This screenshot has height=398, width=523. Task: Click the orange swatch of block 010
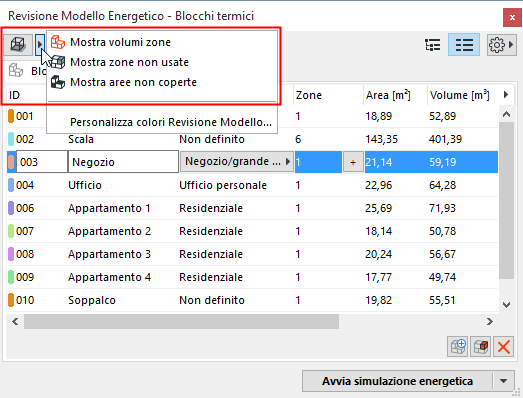pyautogui.click(x=11, y=300)
